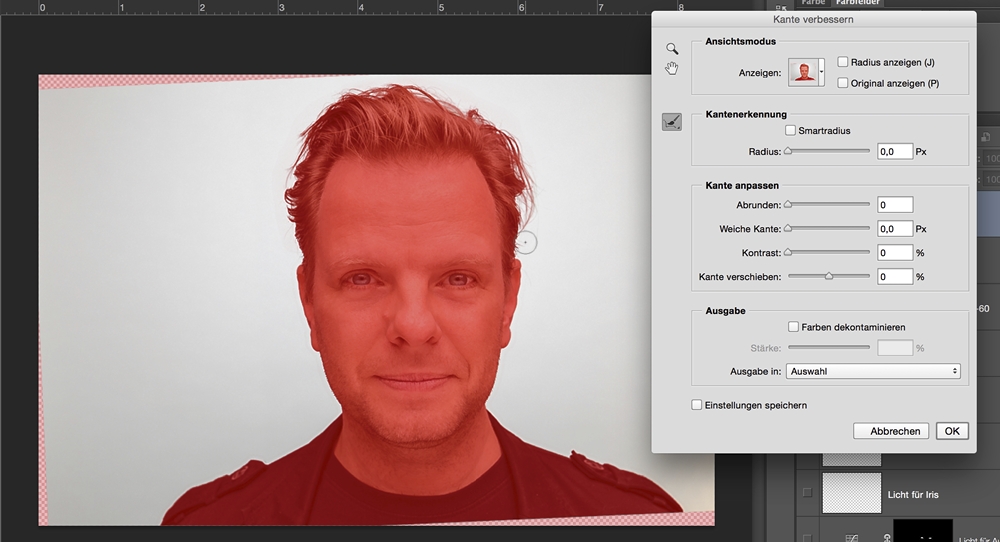
Task: Check Einstellungen speichern option
Action: point(696,405)
